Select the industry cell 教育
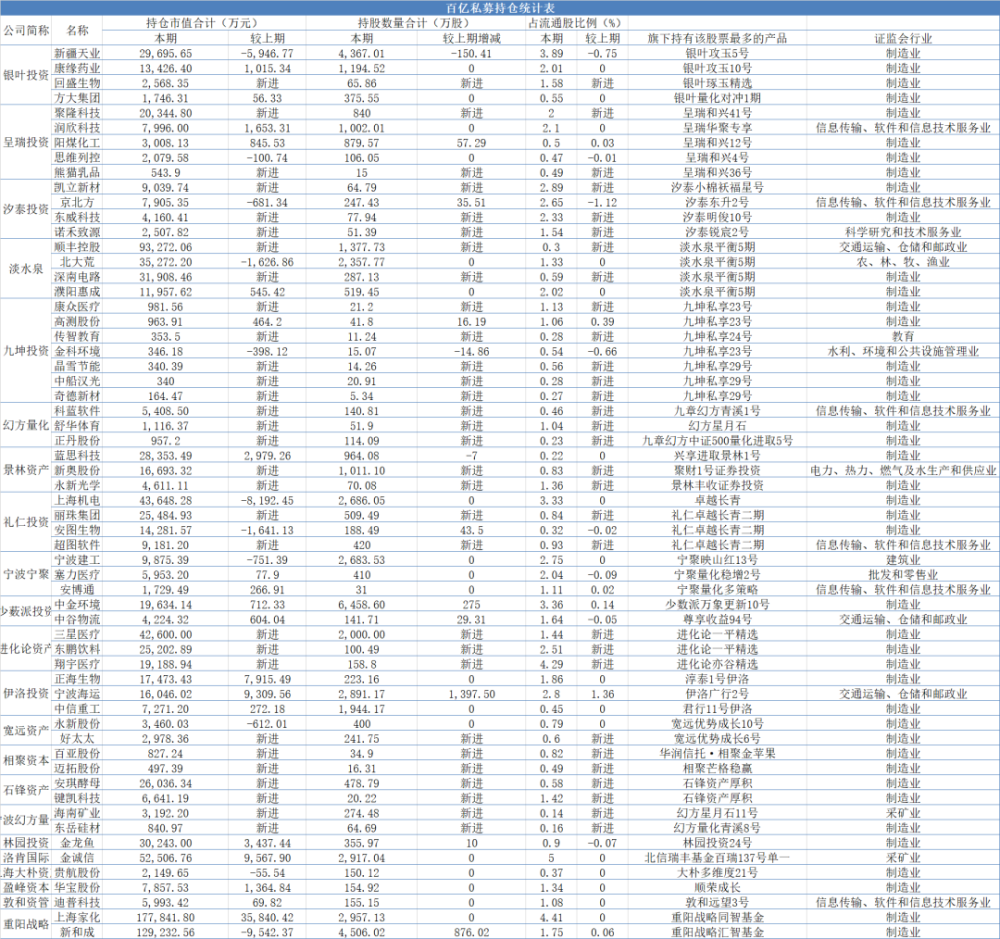This screenshot has width=1000, height=939. (903, 336)
